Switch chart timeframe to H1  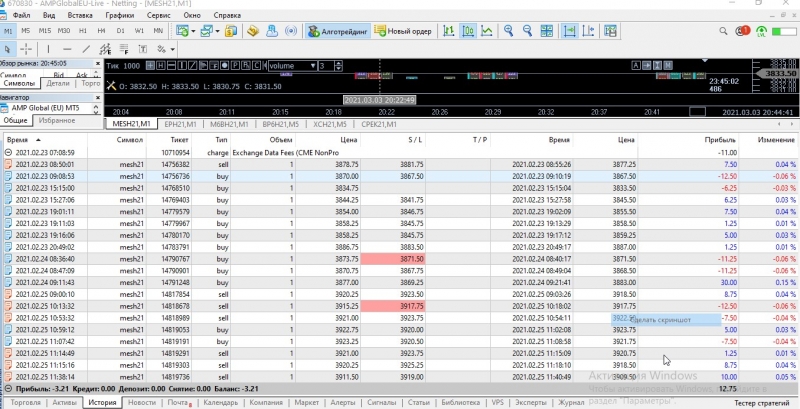point(84,32)
